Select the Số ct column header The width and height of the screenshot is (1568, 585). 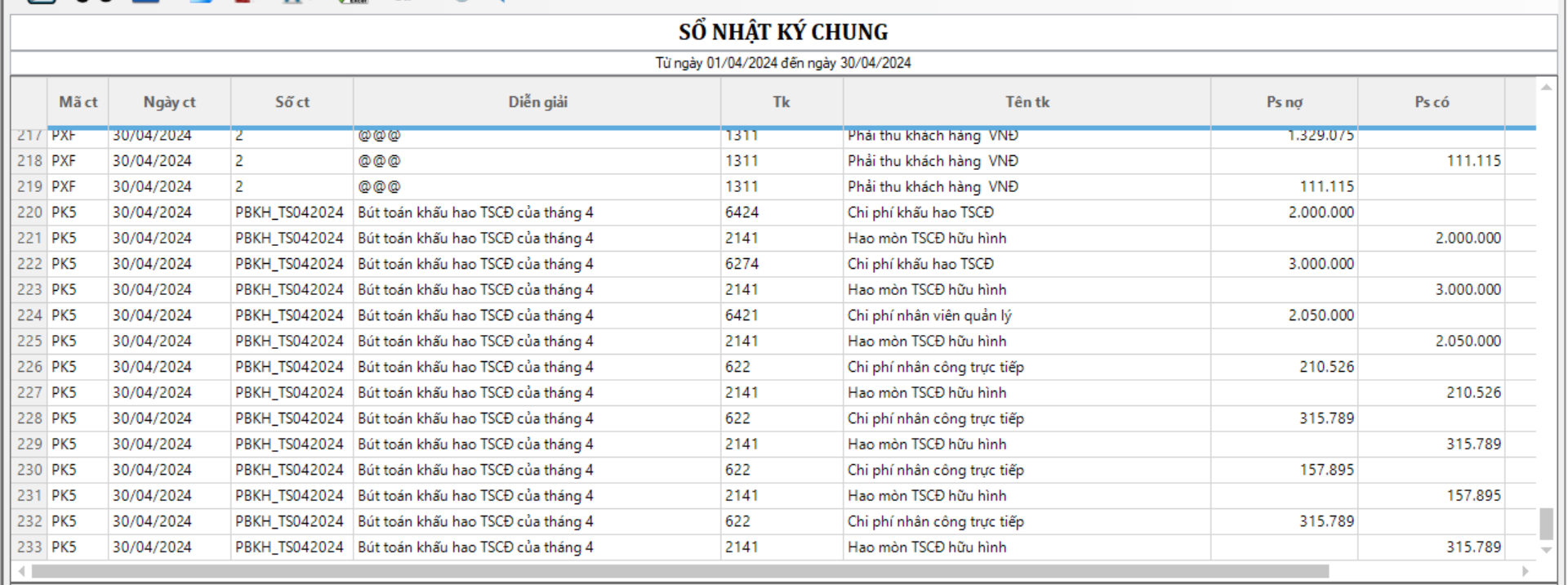pyautogui.click(x=292, y=102)
